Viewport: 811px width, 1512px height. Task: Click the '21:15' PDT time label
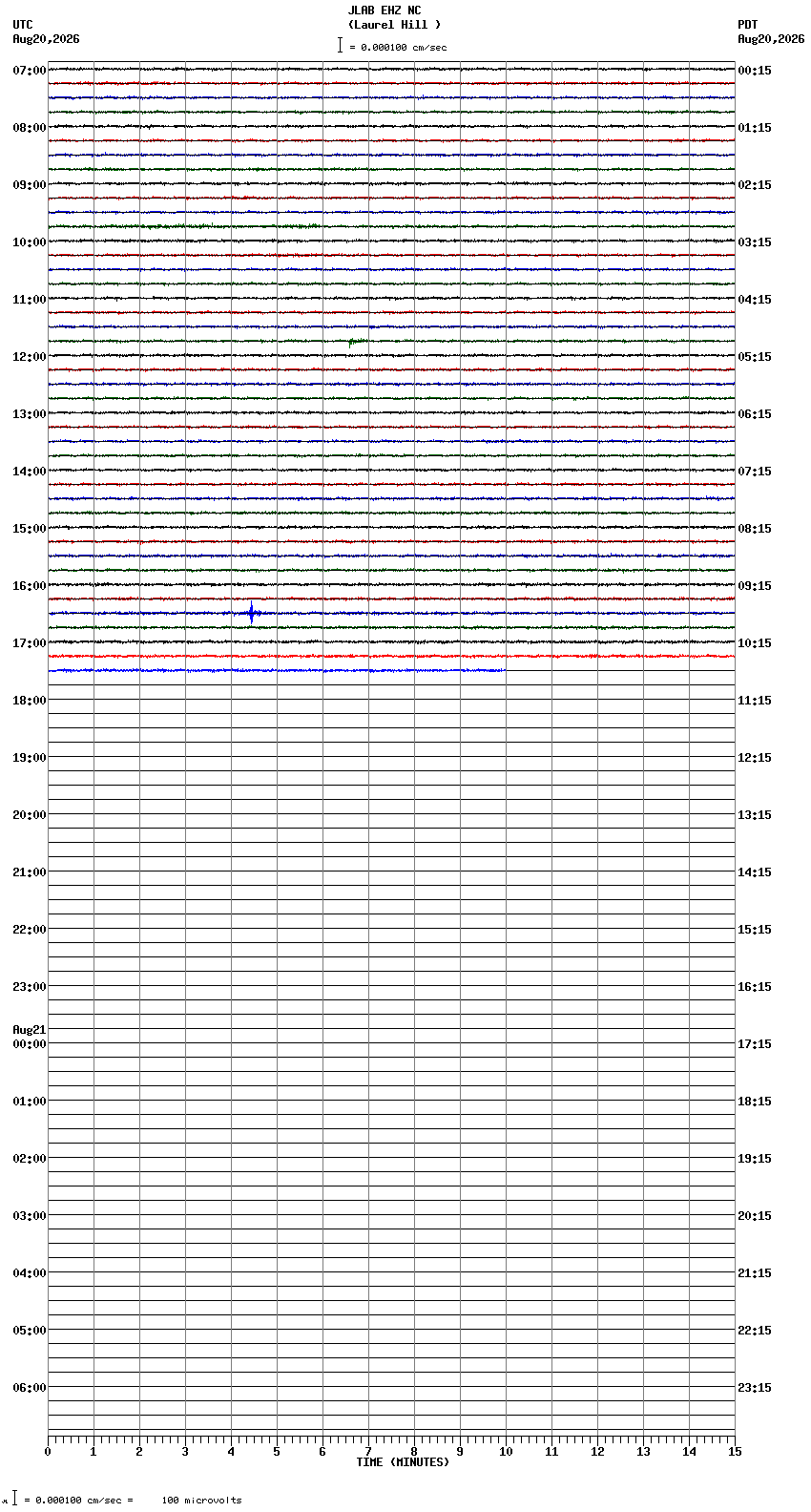pos(755,1273)
